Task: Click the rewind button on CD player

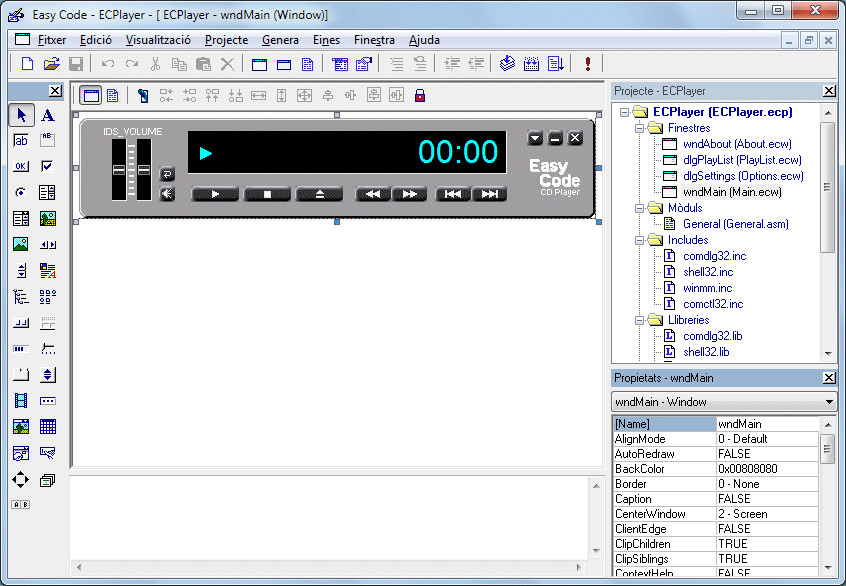Action: click(373, 194)
